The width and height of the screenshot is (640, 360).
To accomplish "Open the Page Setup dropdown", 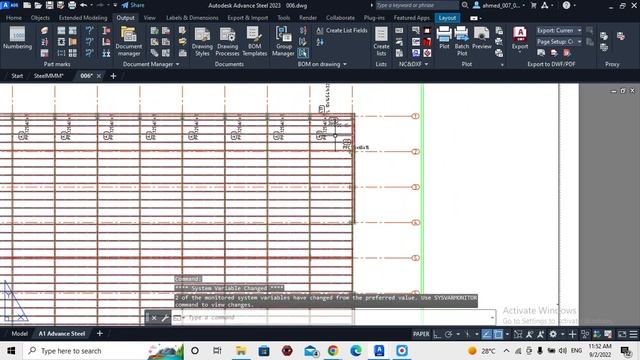I will 558,42.
